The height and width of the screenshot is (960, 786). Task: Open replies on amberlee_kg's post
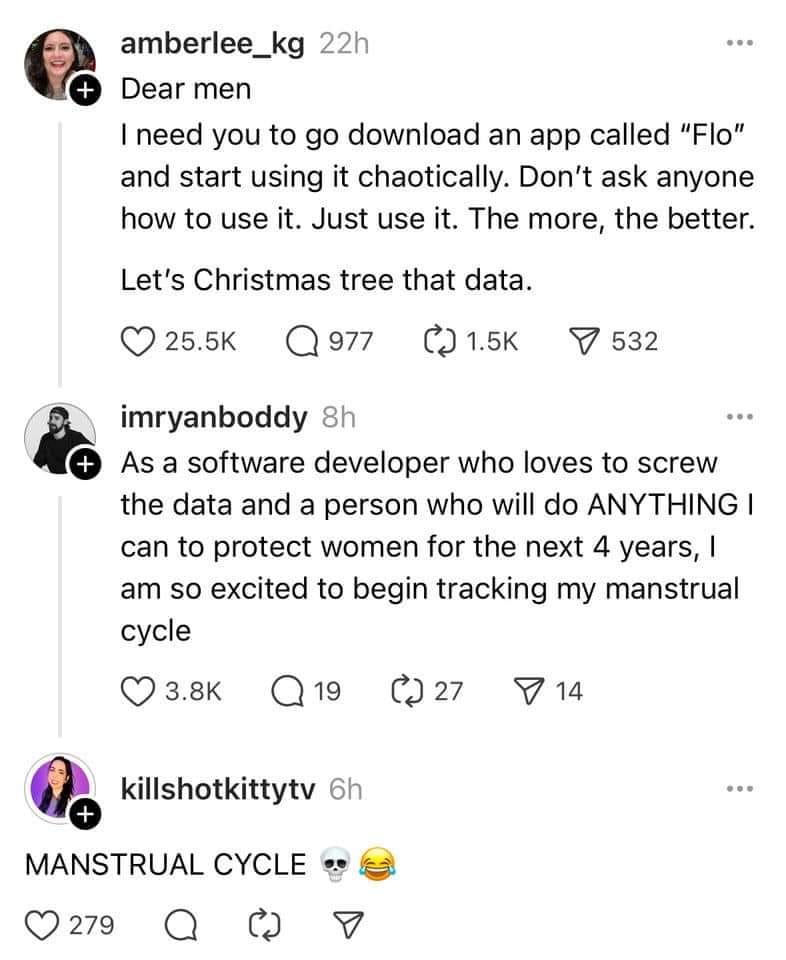303,341
